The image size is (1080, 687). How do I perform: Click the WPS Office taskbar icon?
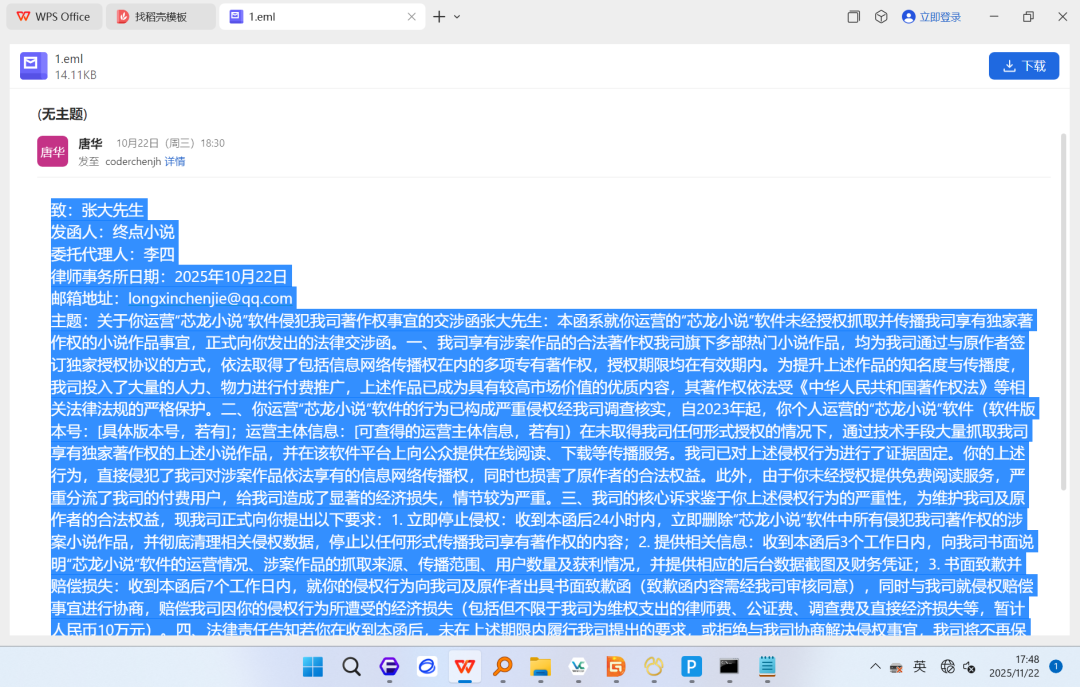coord(465,666)
